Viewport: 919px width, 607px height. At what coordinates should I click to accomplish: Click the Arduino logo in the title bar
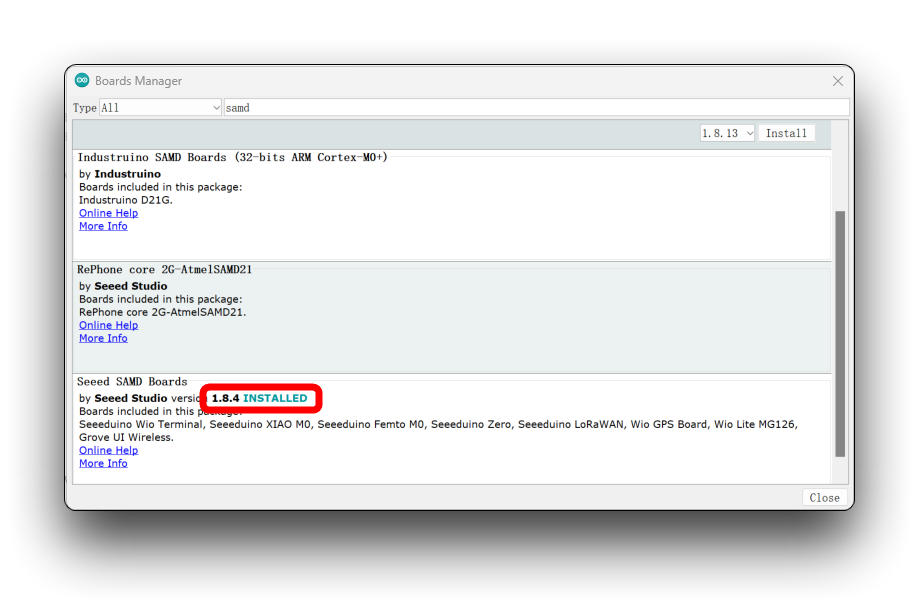(82, 80)
